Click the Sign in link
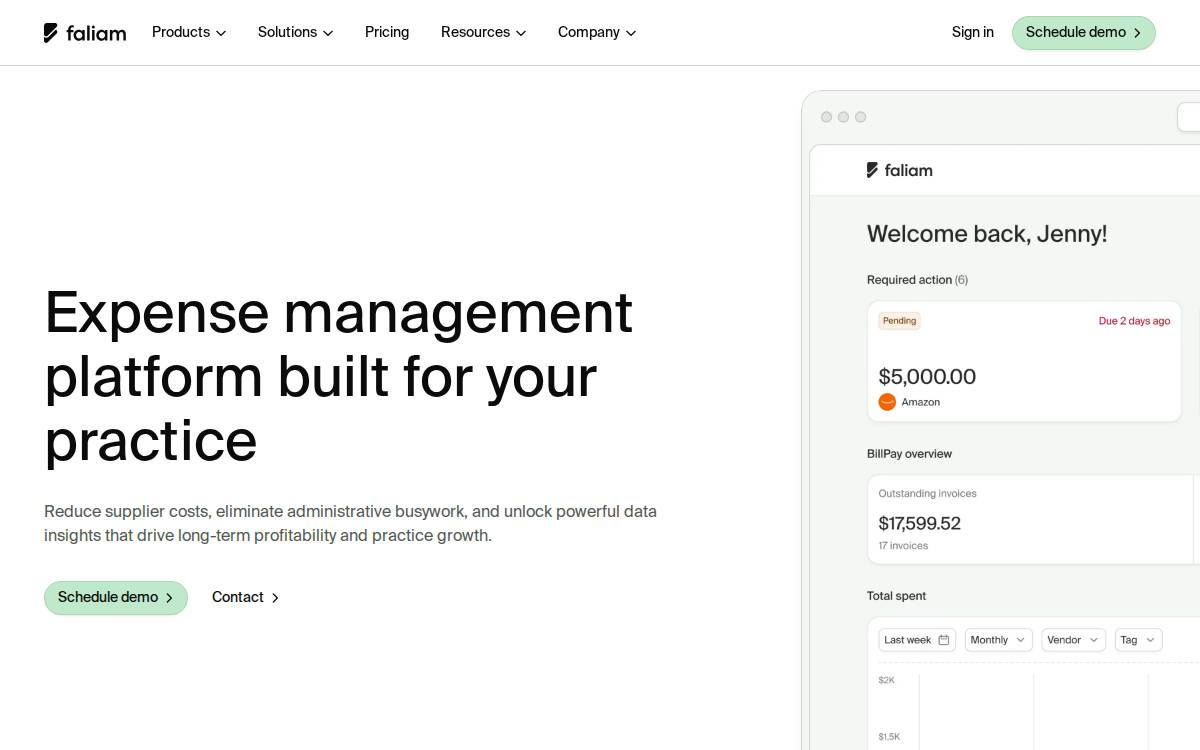Image resolution: width=1200 pixels, height=750 pixels. coord(973,32)
